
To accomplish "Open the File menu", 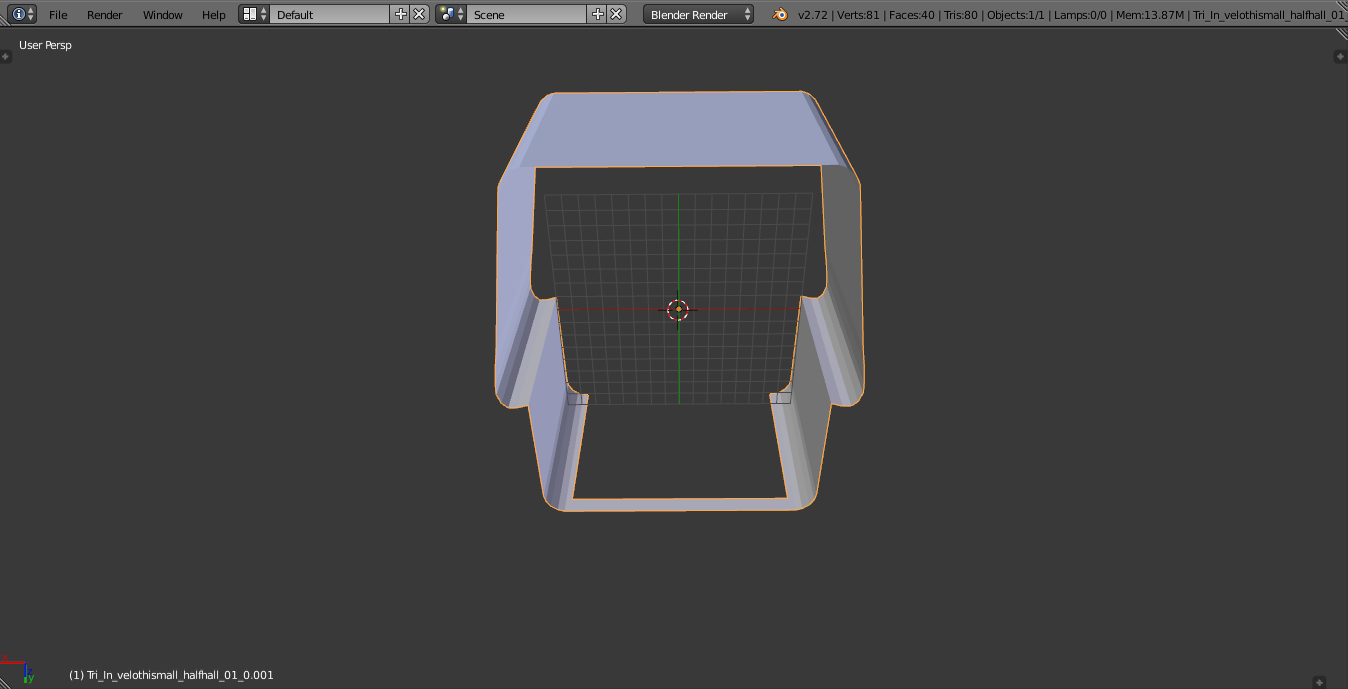I will 58,15.
